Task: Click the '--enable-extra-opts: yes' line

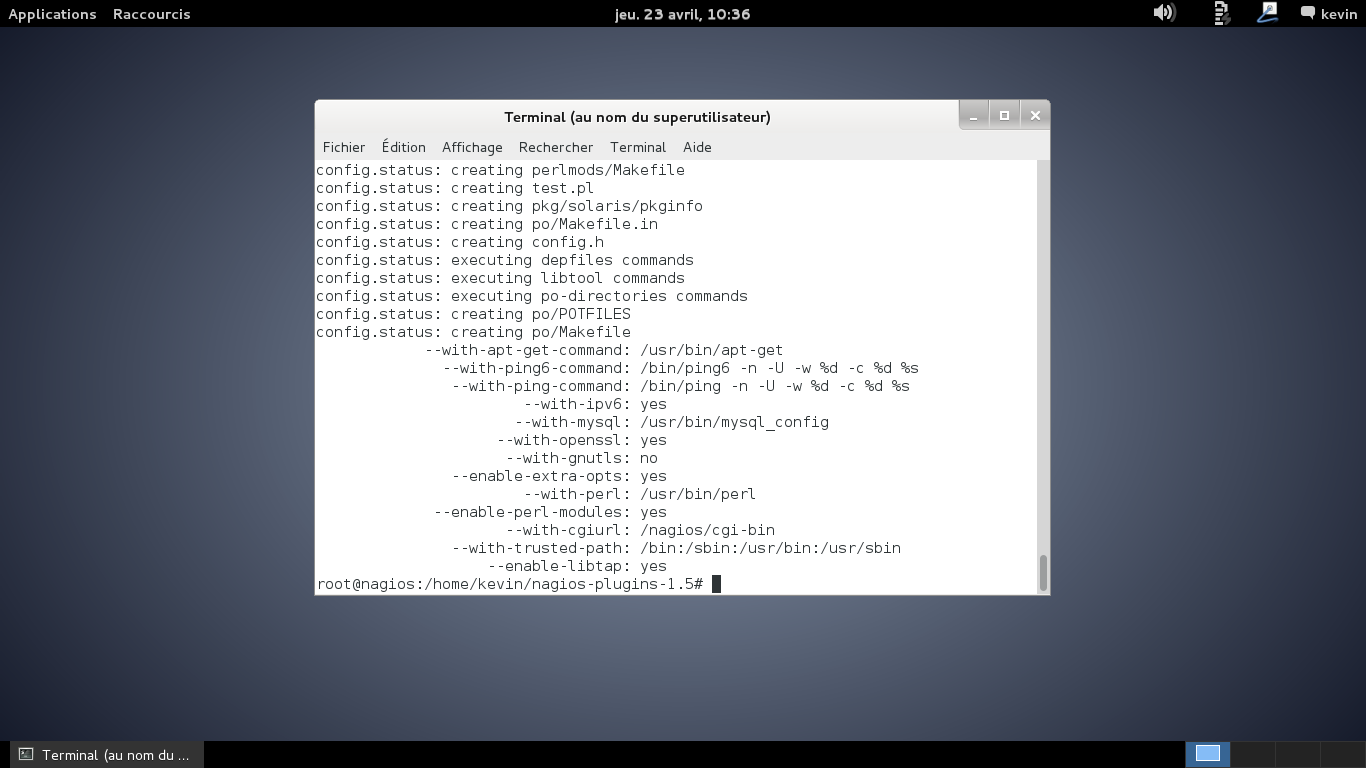Action: (x=559, y=476)
